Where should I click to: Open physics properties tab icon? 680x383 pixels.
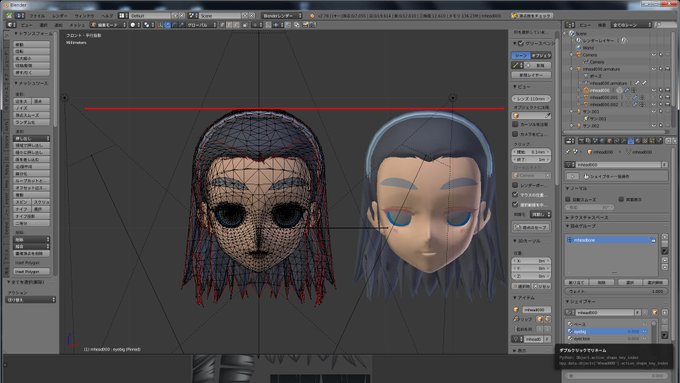coord(659,141)
